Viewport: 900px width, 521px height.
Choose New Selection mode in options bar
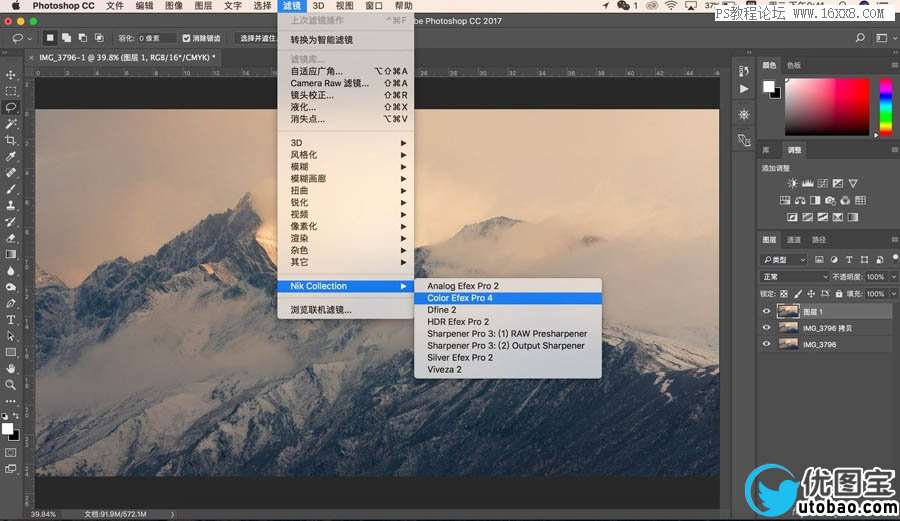coord(50,38)
